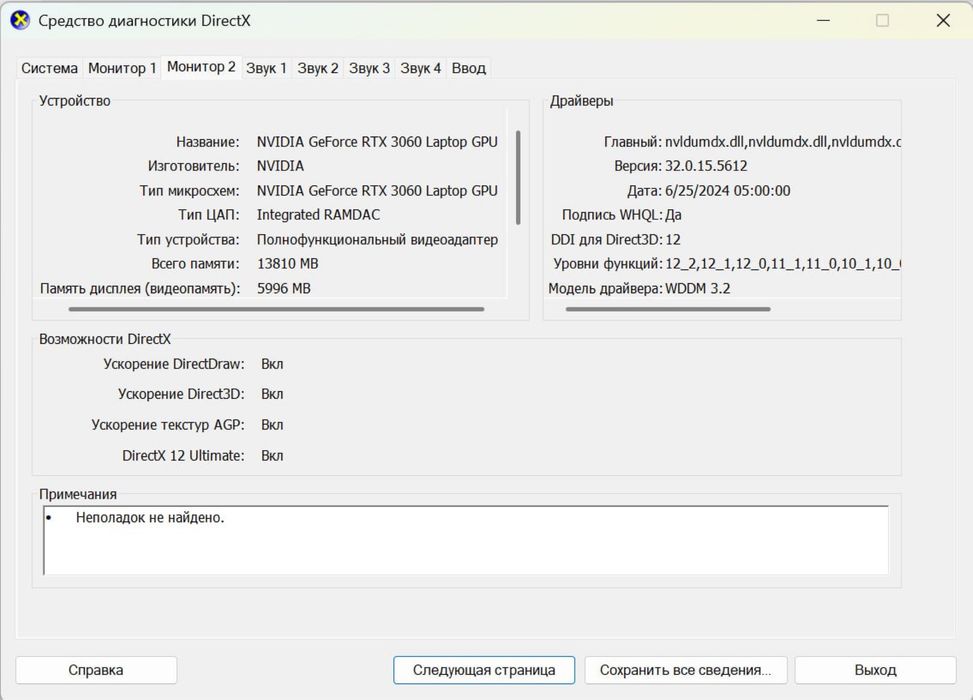Click the driver date 6/25/2024 05:00:00
This screenshot has height=700, width=973.
click(x=728, y=191)
